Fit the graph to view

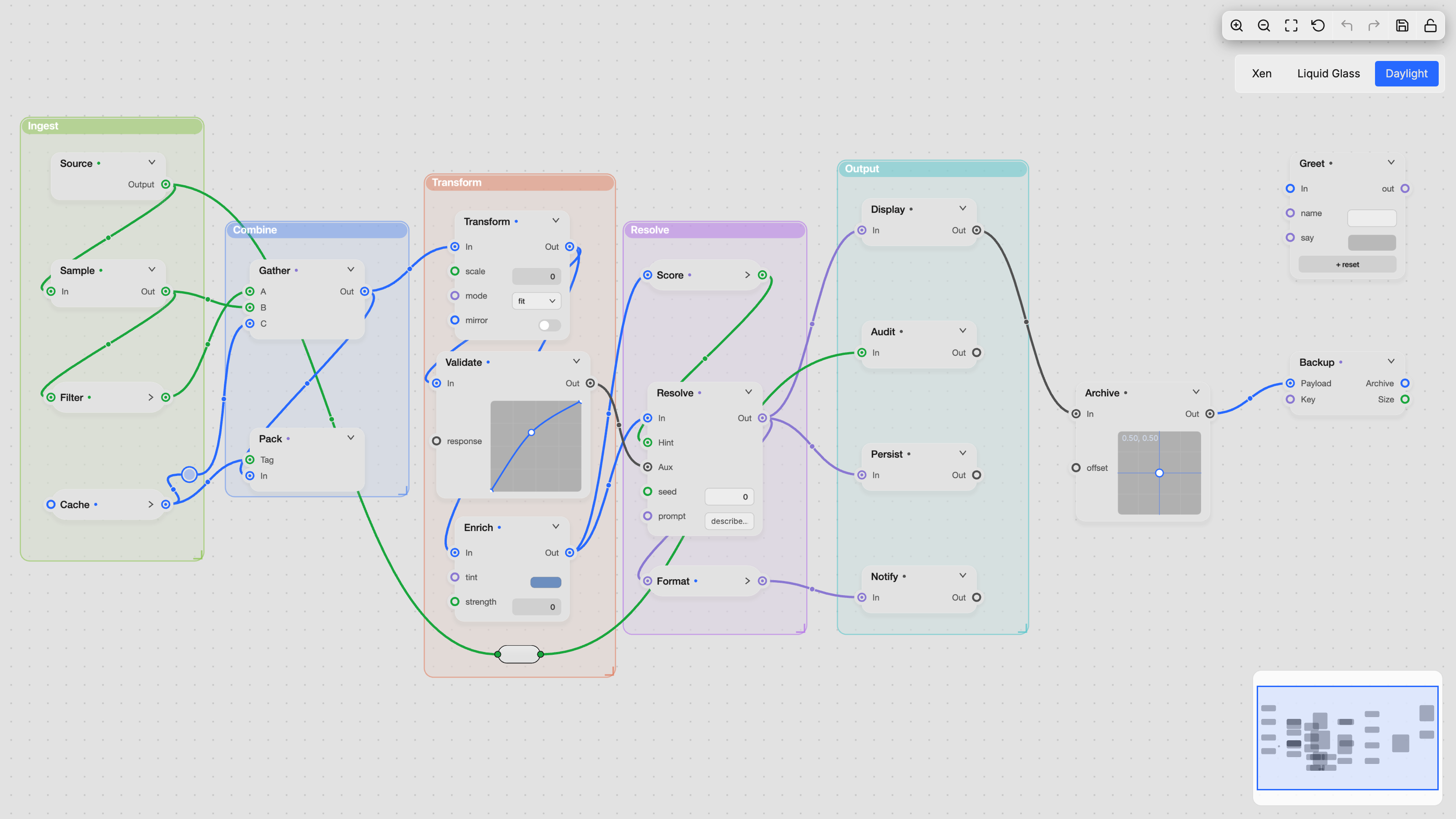[1291, 25]
